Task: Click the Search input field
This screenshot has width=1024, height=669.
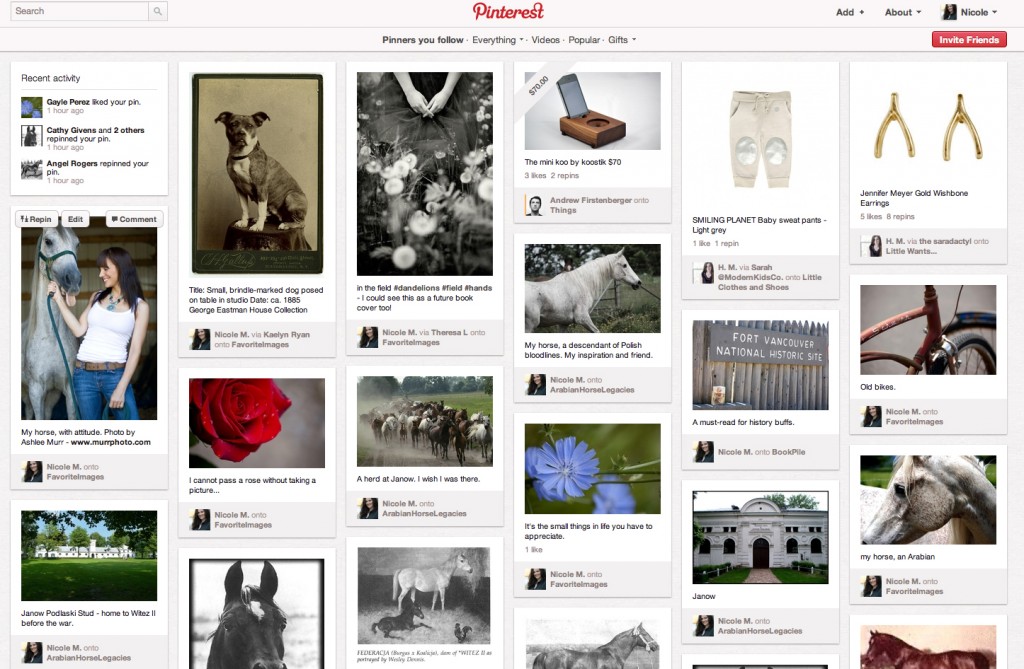Action: point(79,11)
